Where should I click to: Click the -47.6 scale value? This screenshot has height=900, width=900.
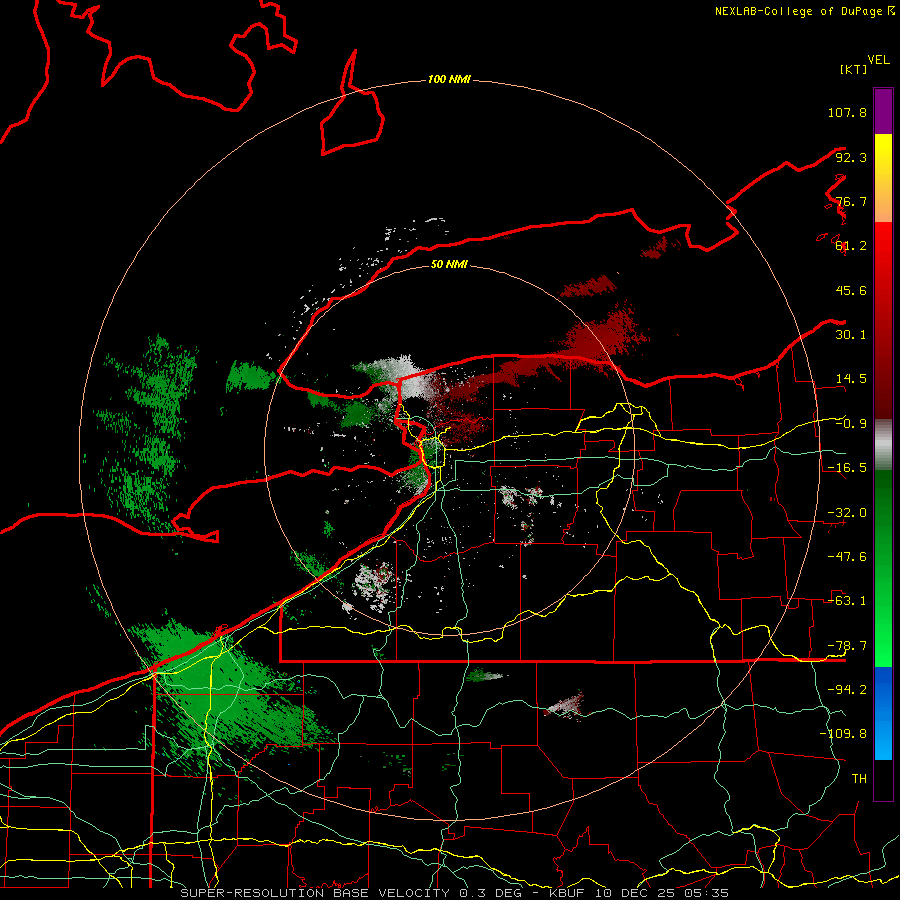click(847, 557)
